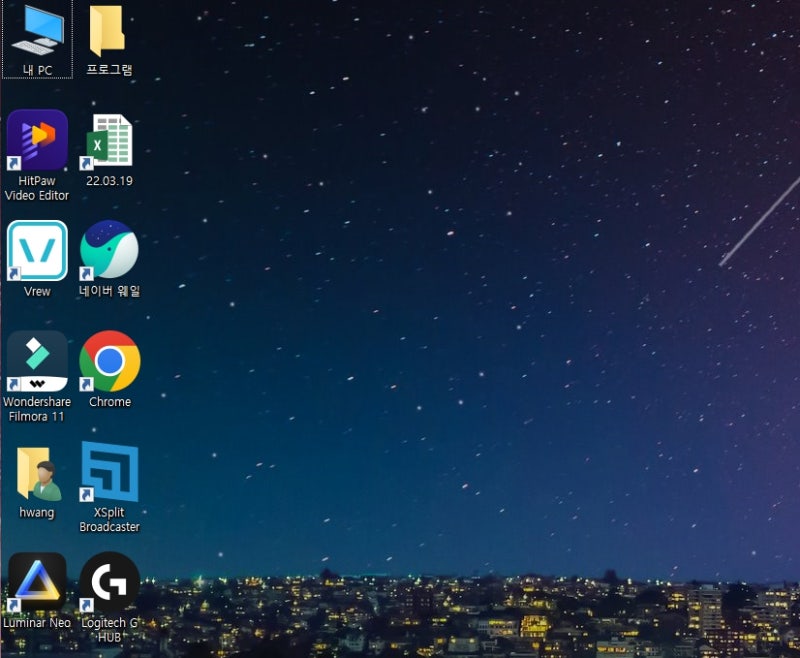The image size is (800, 658).
Task: Select the Chrome shortcut icon
Action: tap(110, 361)
